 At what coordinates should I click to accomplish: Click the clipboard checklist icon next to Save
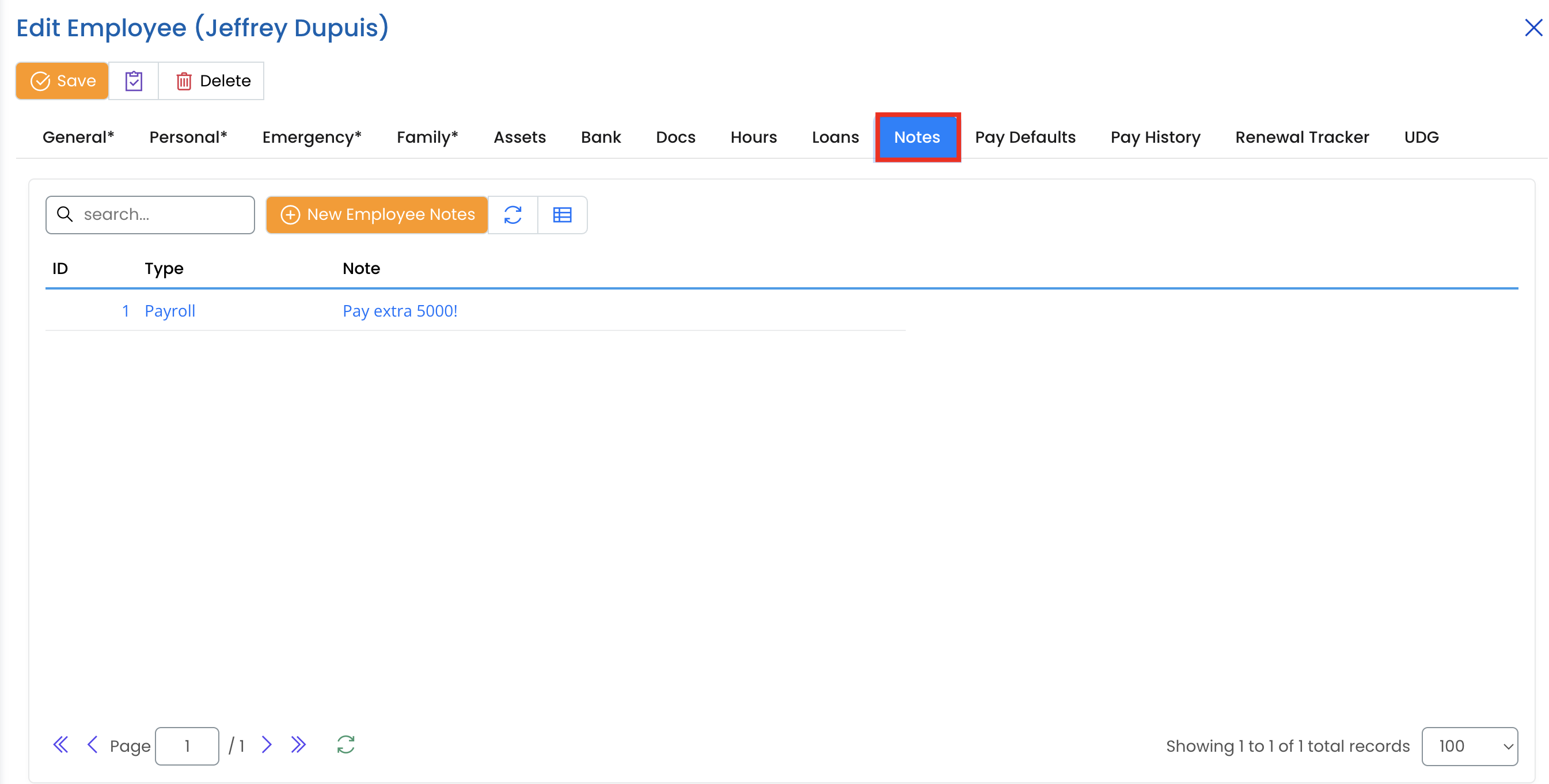[134, 81]
